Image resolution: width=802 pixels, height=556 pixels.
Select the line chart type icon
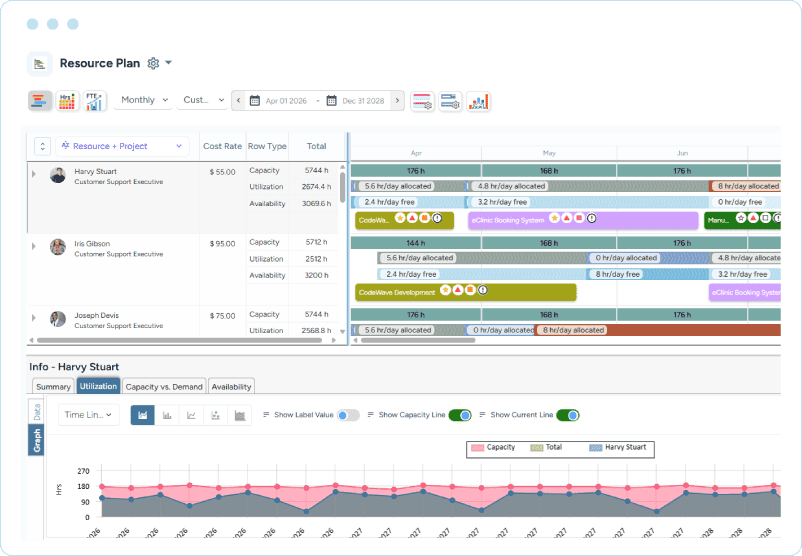(191, 415)
